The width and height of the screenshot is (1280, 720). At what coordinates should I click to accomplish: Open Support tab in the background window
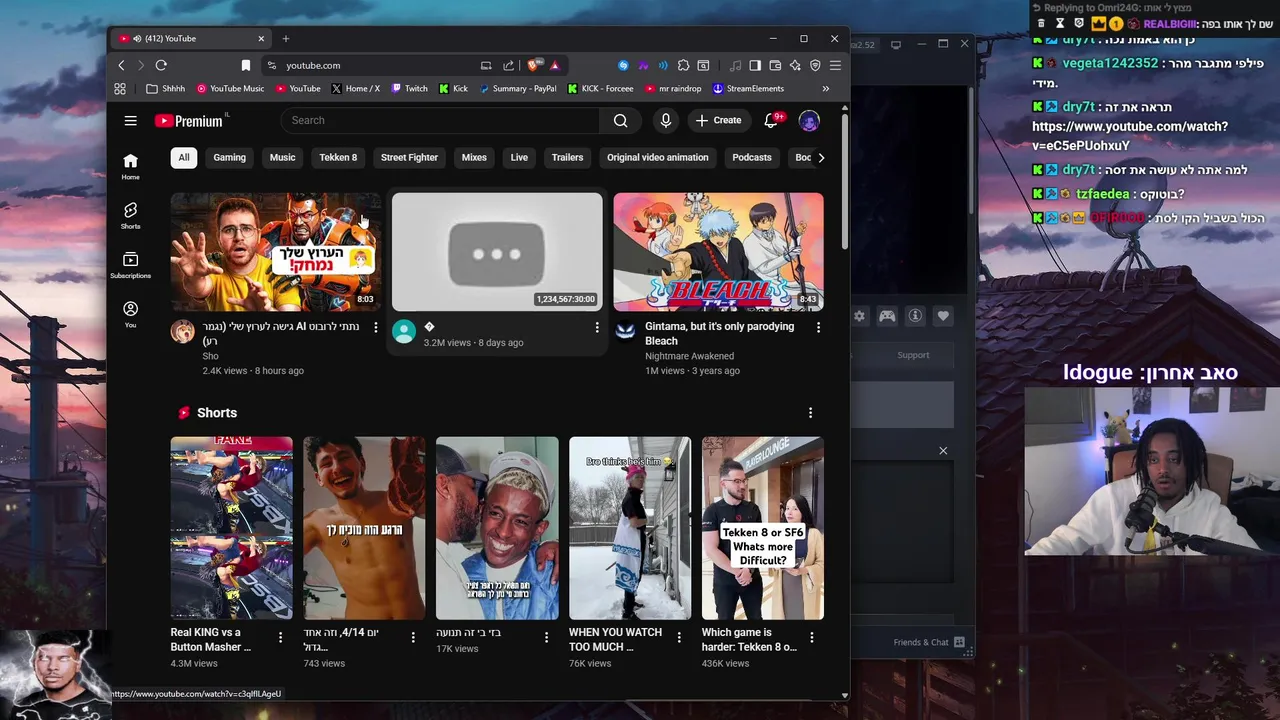[x=913, y=355]
